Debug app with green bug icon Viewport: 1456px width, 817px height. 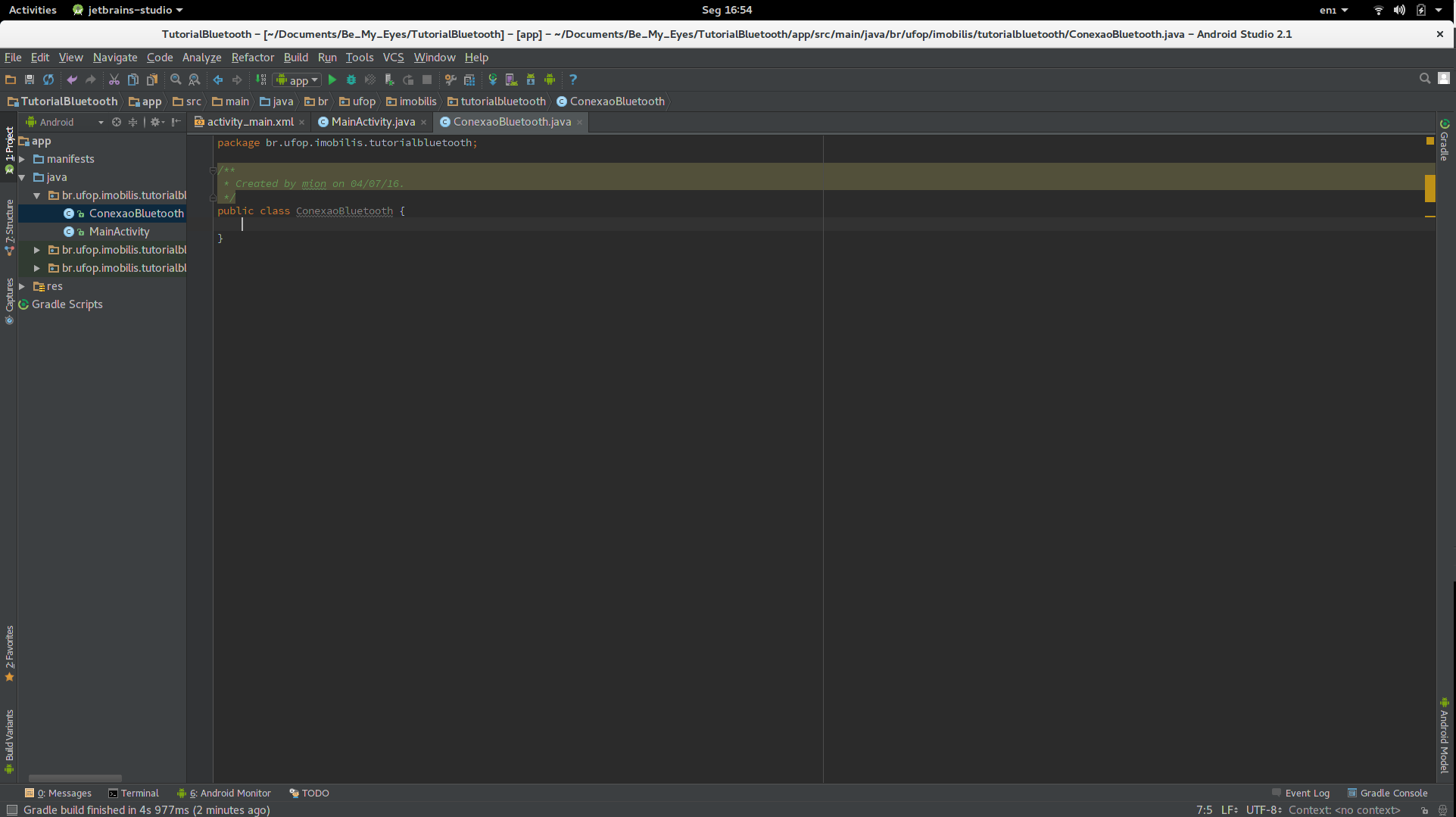351,80
